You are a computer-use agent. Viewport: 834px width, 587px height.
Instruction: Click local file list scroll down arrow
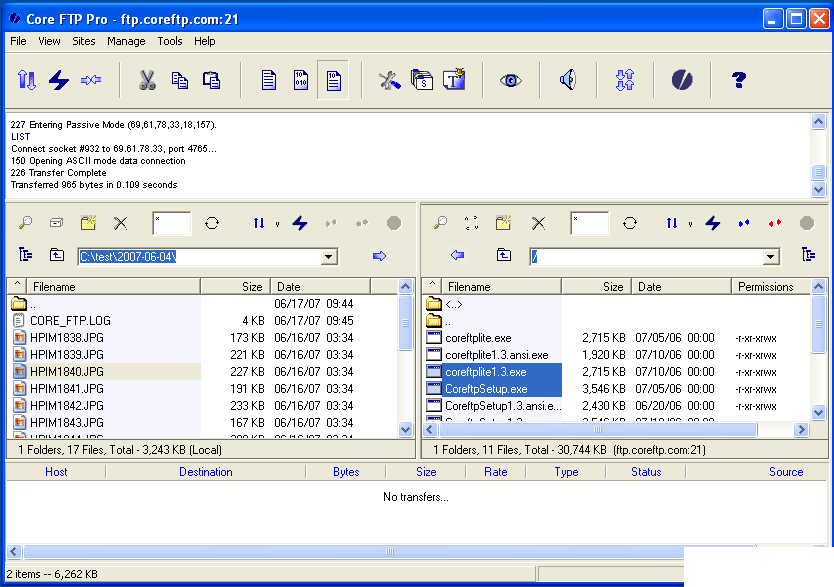coord(405,429)
